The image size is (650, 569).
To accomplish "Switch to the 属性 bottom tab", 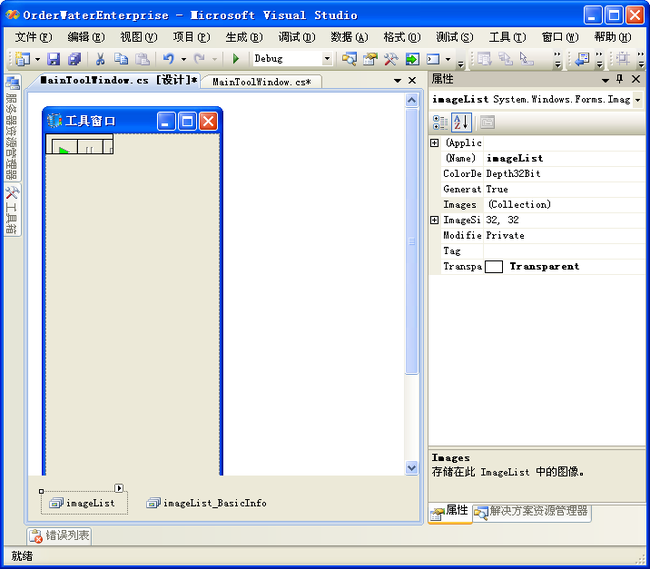I will coord(450,512).
